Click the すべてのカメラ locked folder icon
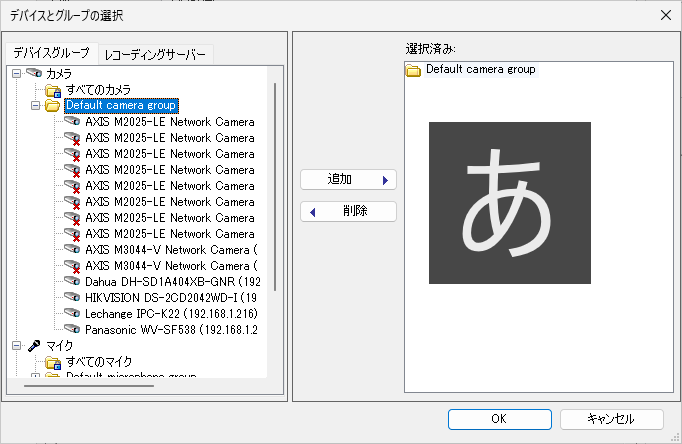The image size is (682, 444). click(53, 90)
